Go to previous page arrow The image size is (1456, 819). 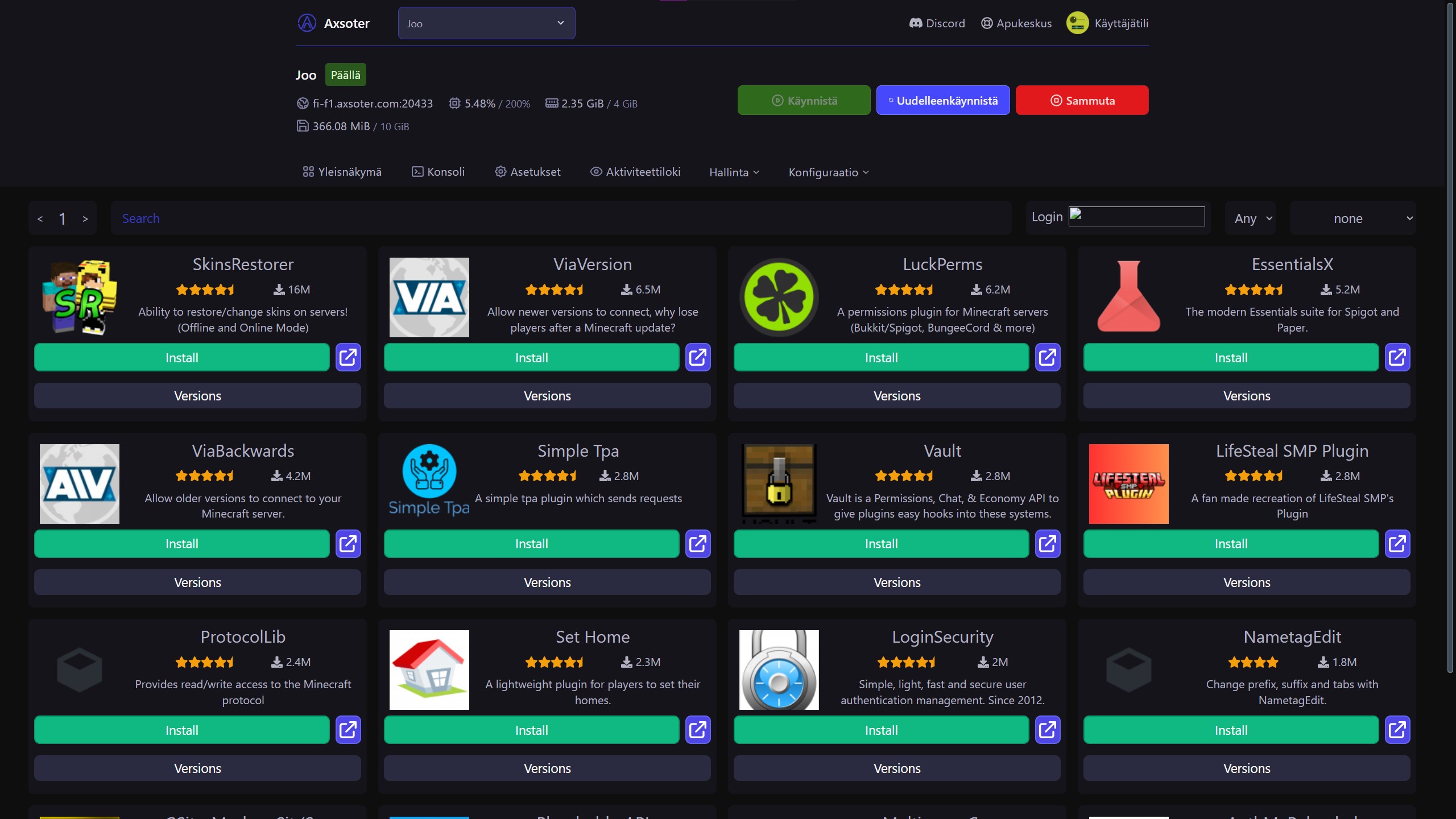tap(40, 219)
